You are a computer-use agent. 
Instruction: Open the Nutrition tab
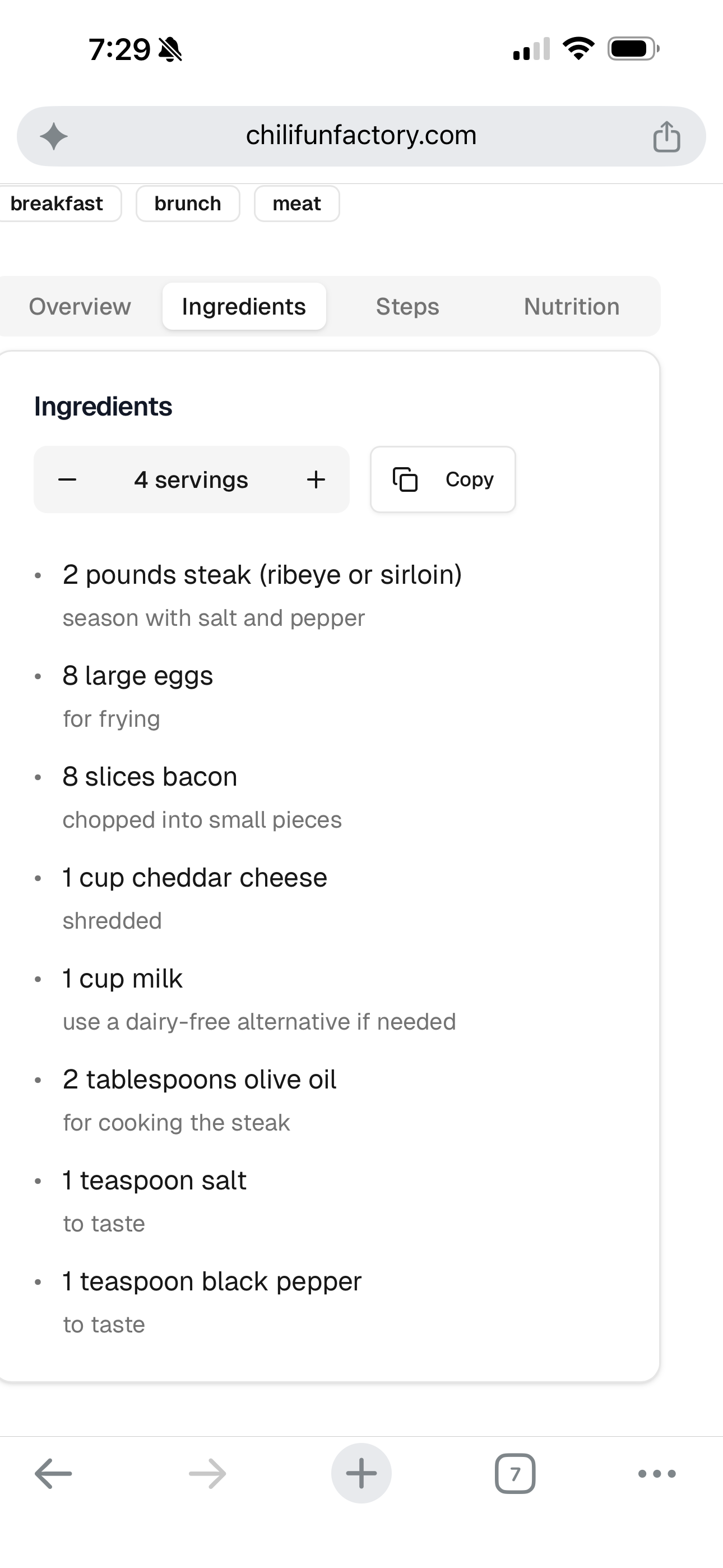[x=572, y=307]
